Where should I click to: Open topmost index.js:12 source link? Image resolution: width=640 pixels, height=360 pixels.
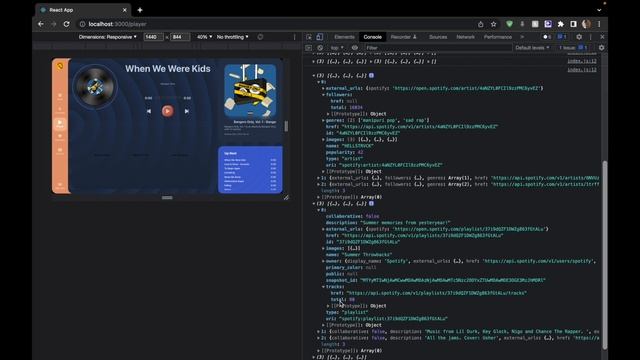click(x=582, y=61)
